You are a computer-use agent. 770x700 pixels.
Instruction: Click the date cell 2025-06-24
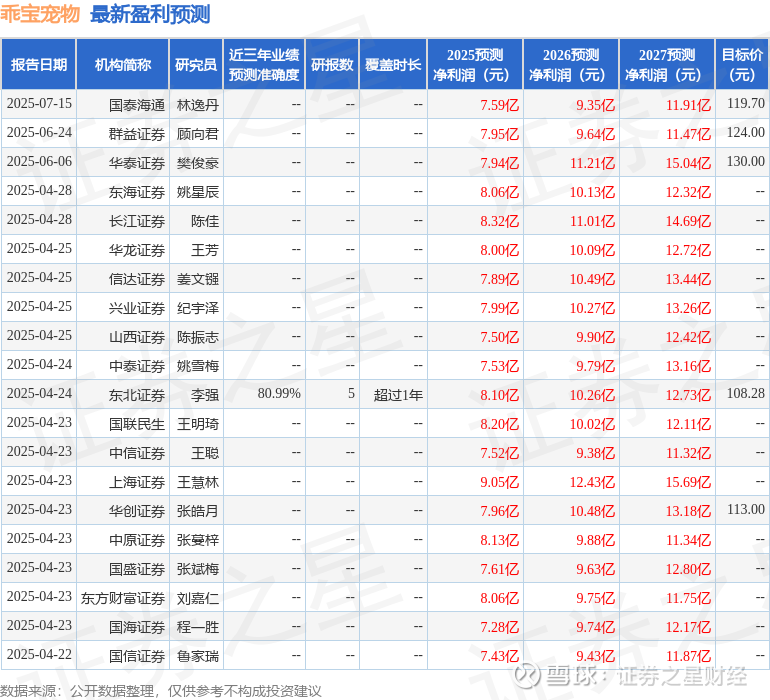[x=39, y=133]
